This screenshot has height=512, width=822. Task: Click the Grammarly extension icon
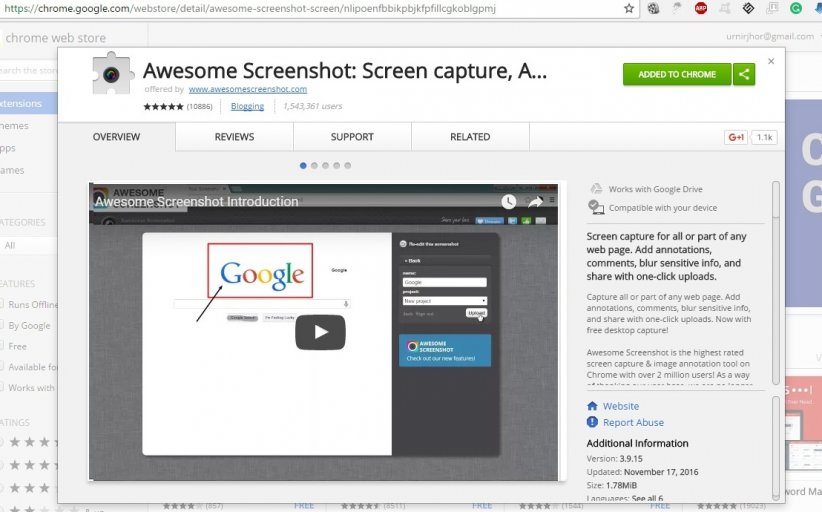coord(795,8)
